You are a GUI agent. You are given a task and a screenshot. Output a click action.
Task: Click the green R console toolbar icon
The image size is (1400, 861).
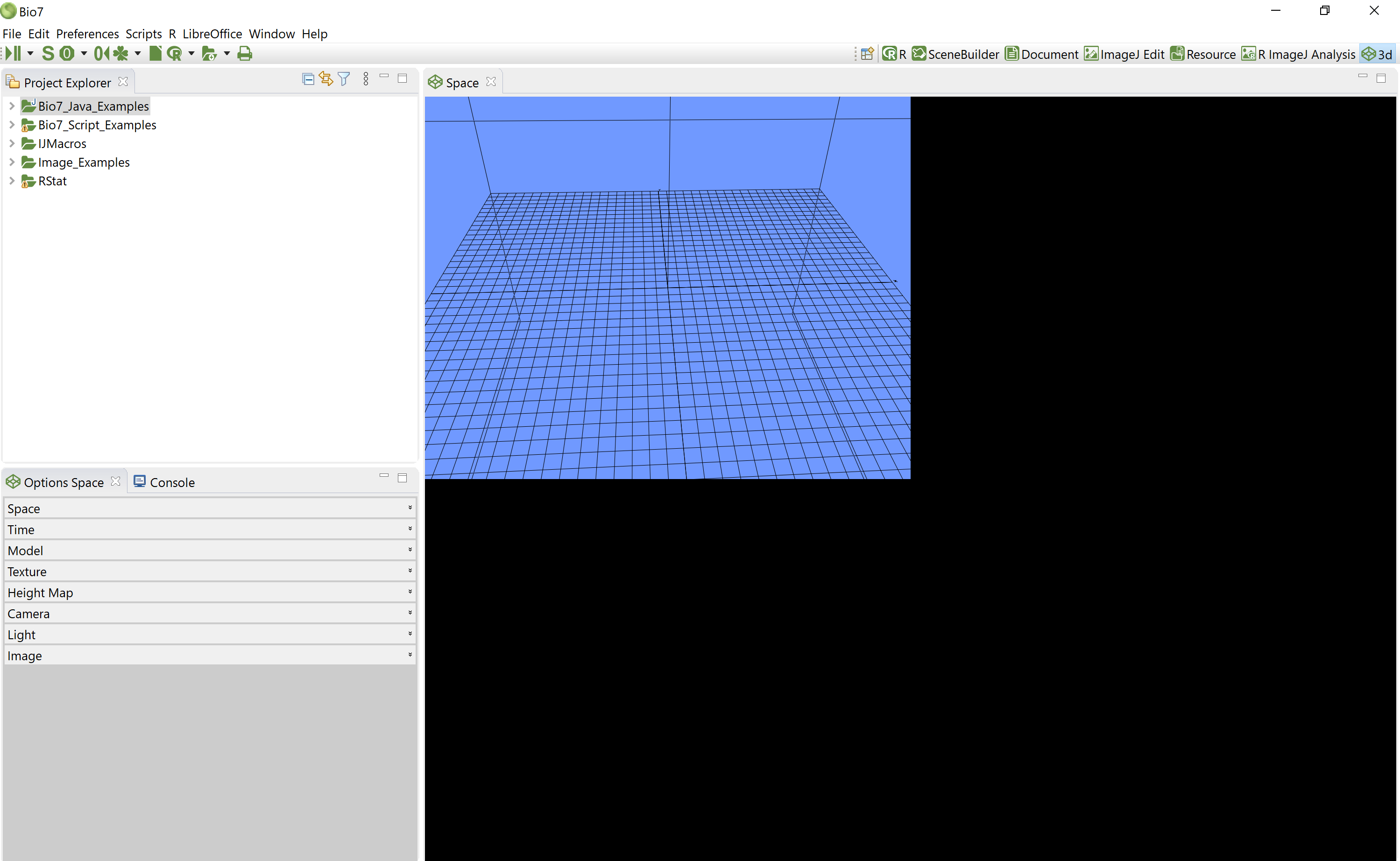point(174,54)
